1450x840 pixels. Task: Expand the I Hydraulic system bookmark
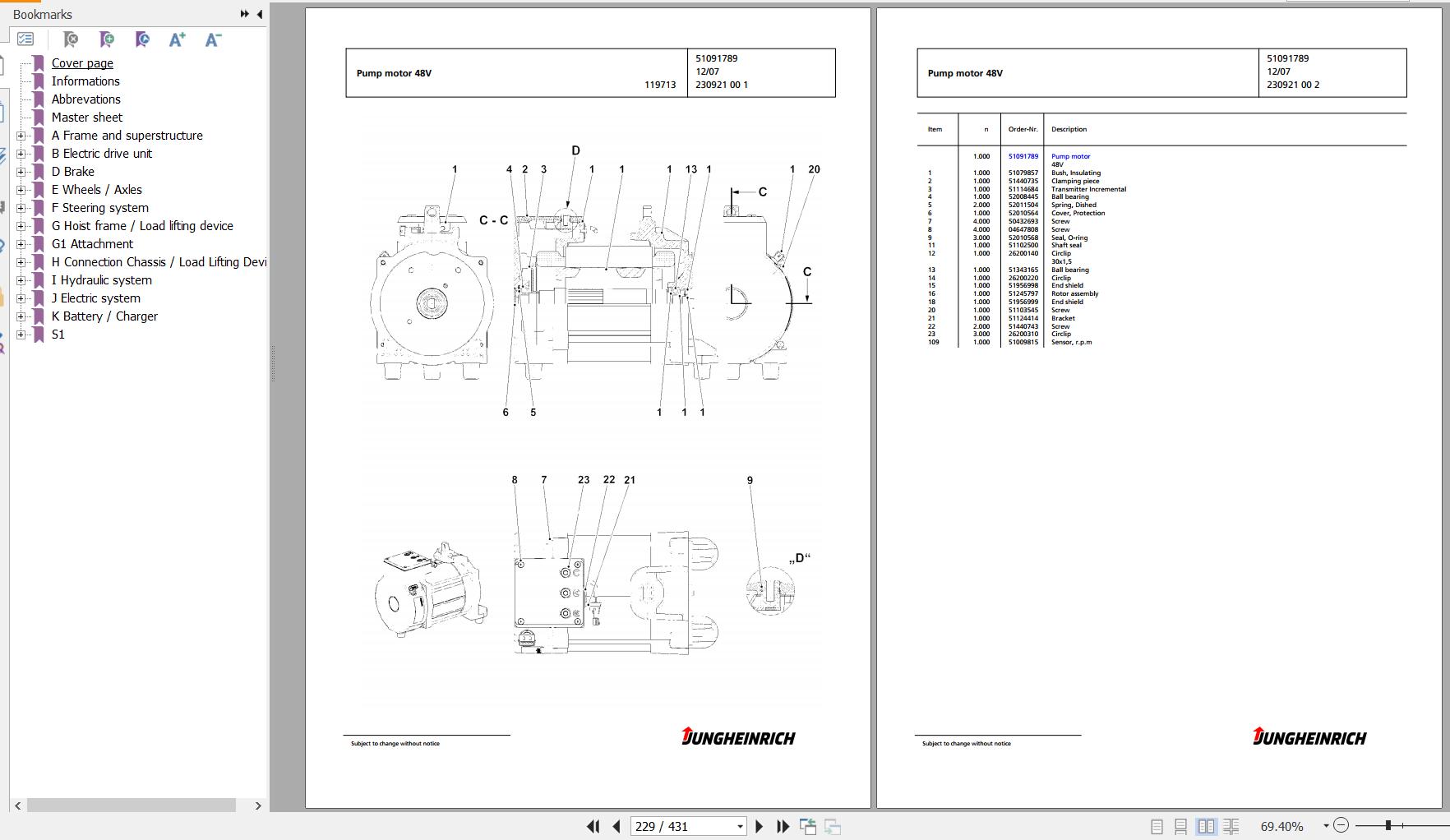21,280
